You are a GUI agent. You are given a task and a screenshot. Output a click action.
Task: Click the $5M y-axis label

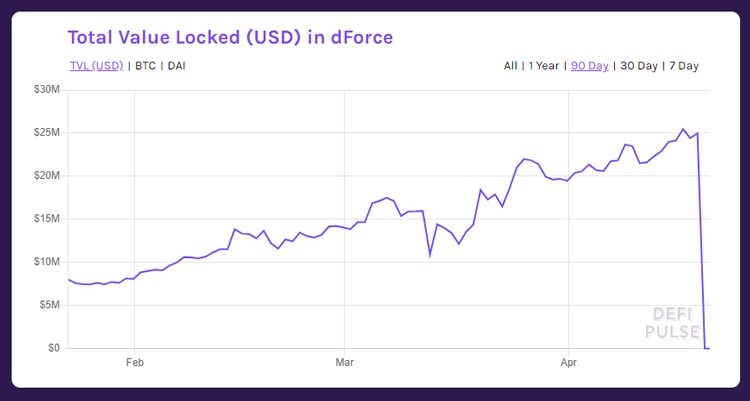coord(50,305)
